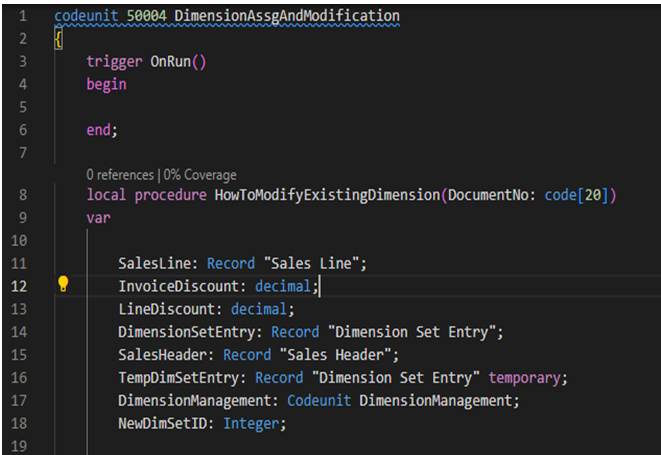Click the 'NewDimSetID' variable name

click(x=162, y=423)
